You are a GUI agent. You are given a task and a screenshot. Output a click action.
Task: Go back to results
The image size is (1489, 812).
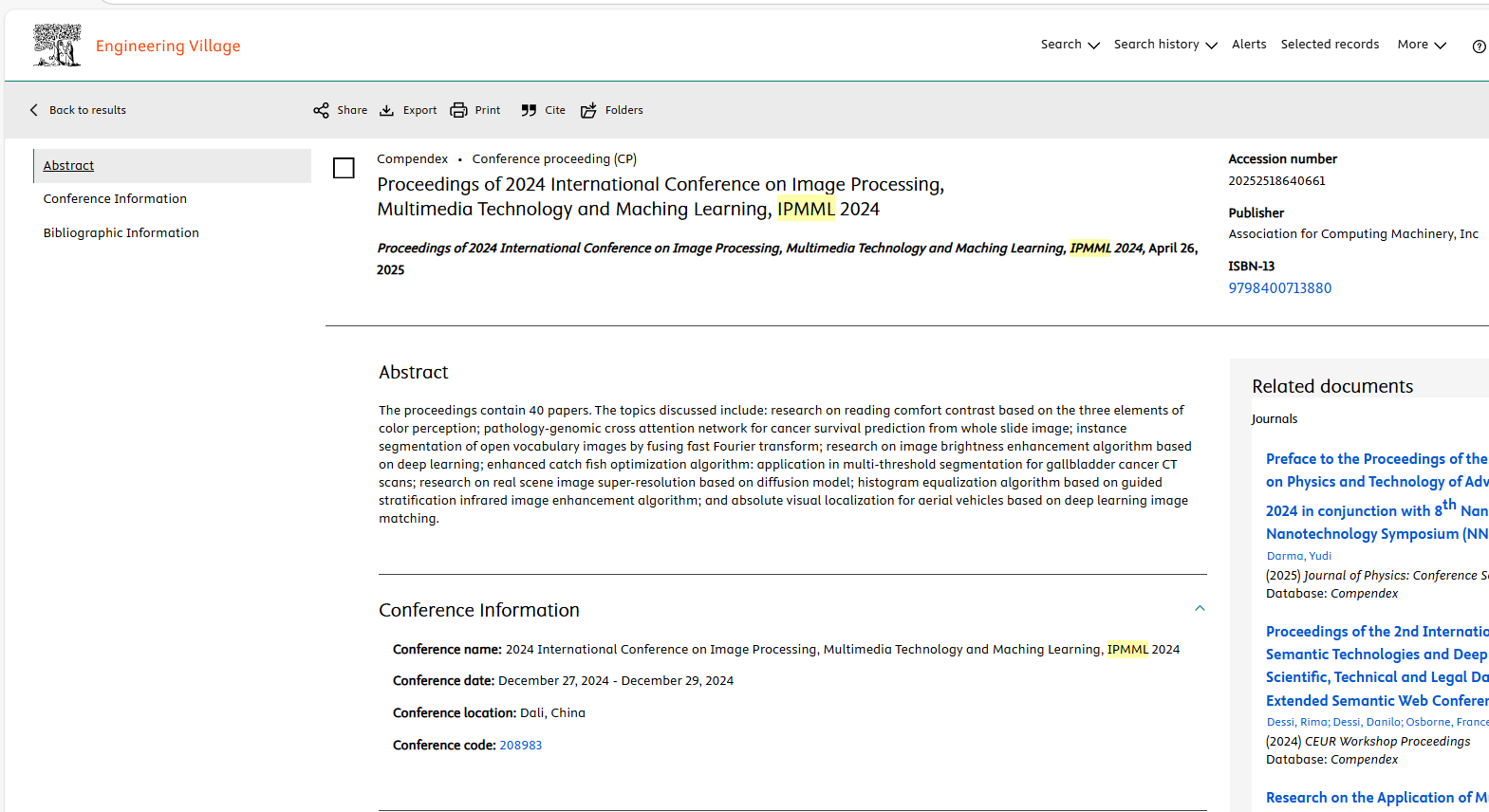[x=78, y=110]
